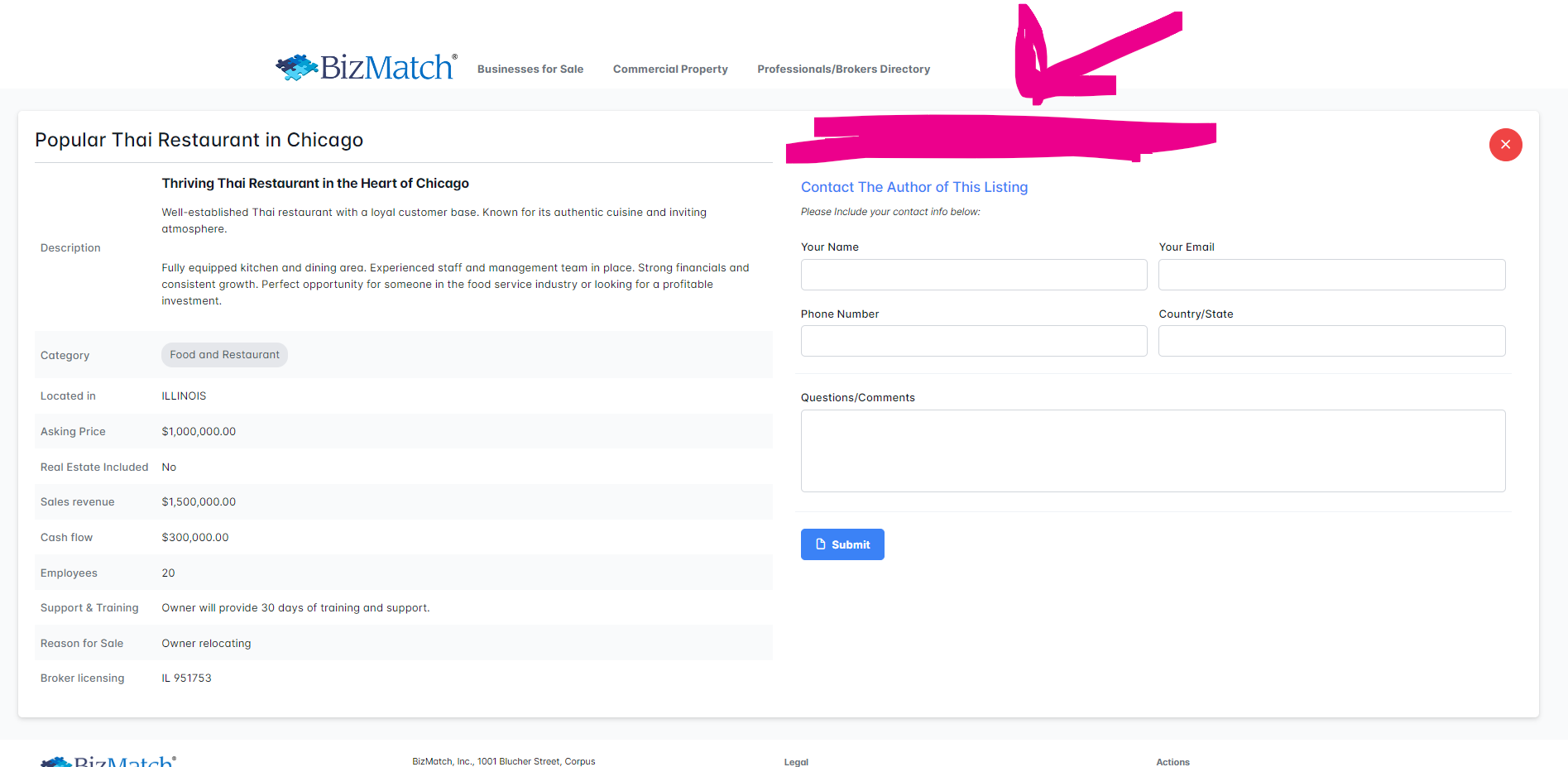The height and width of the screenshot is (767, 1568).
Task: Click into the Your Email field
Action: coord(1331,275)
